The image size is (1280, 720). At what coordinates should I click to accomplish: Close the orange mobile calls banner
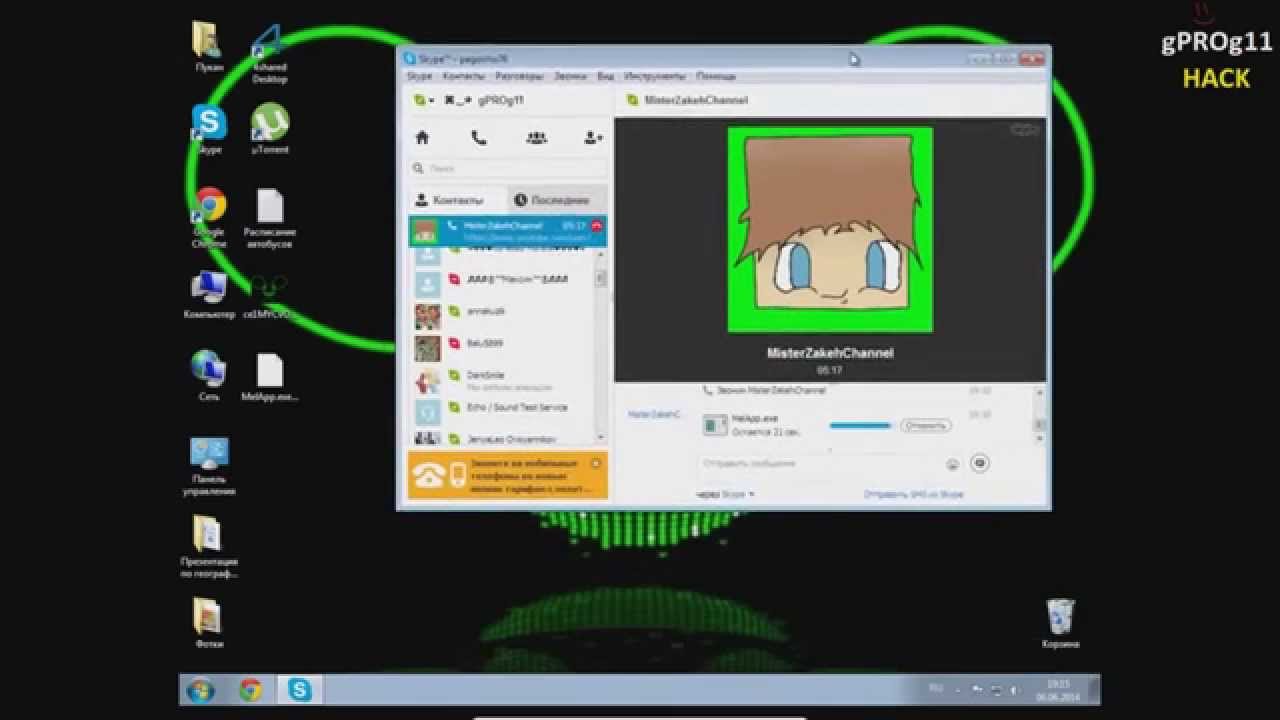(x=596, y=463)
